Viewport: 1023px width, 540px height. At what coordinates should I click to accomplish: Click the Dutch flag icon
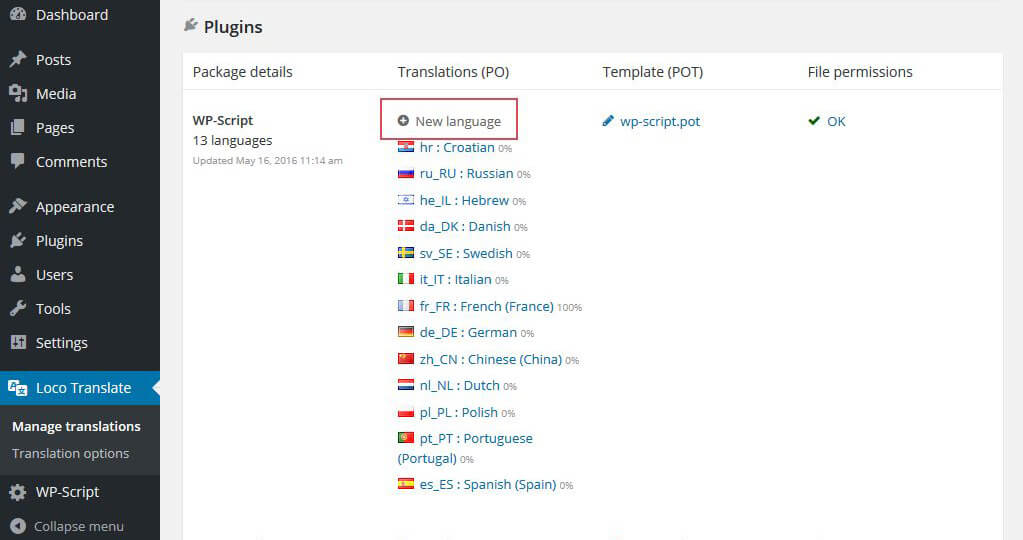pyautogui.click(x=406, y=385)
